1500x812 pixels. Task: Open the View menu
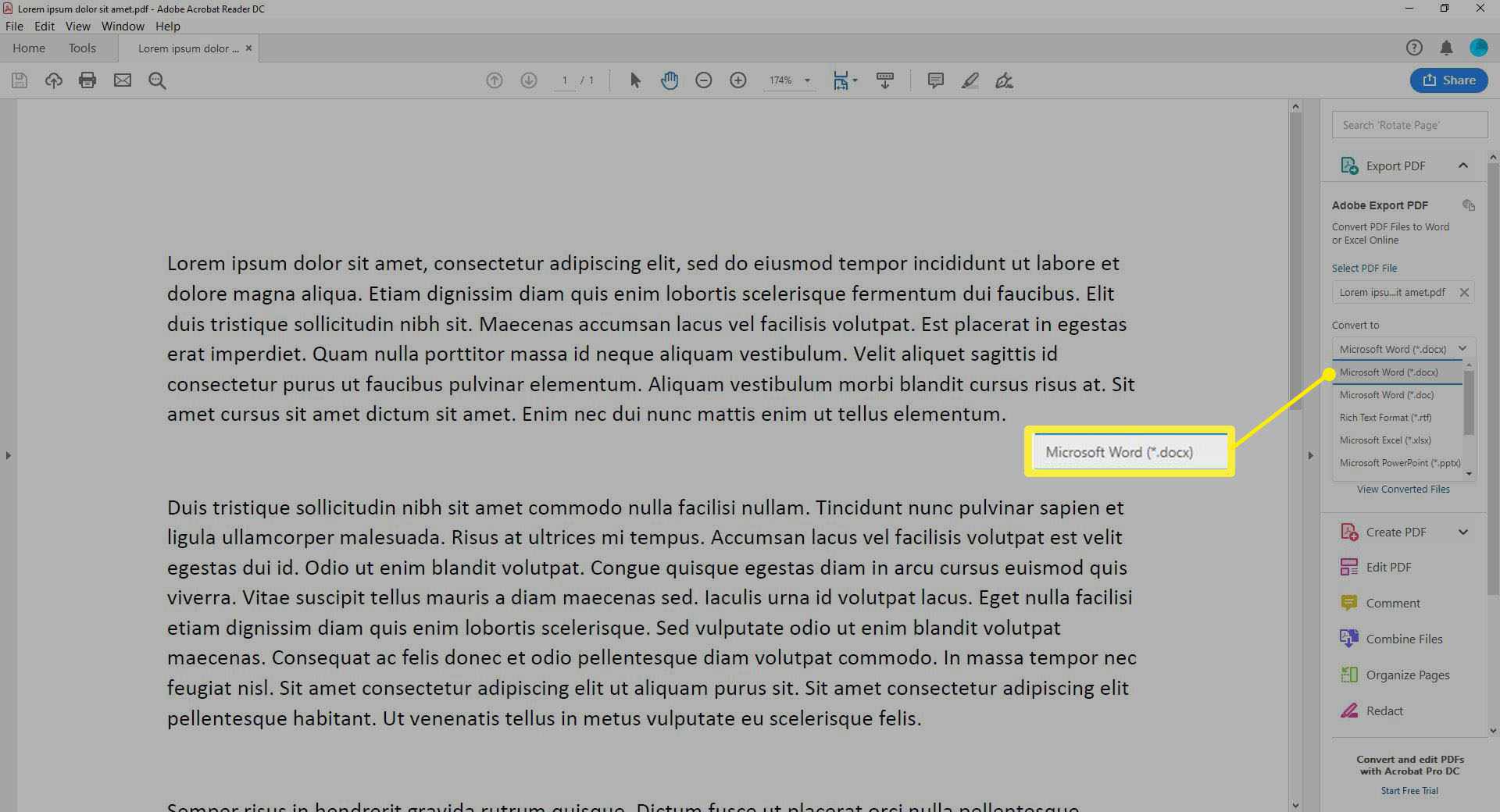(78, 26)
